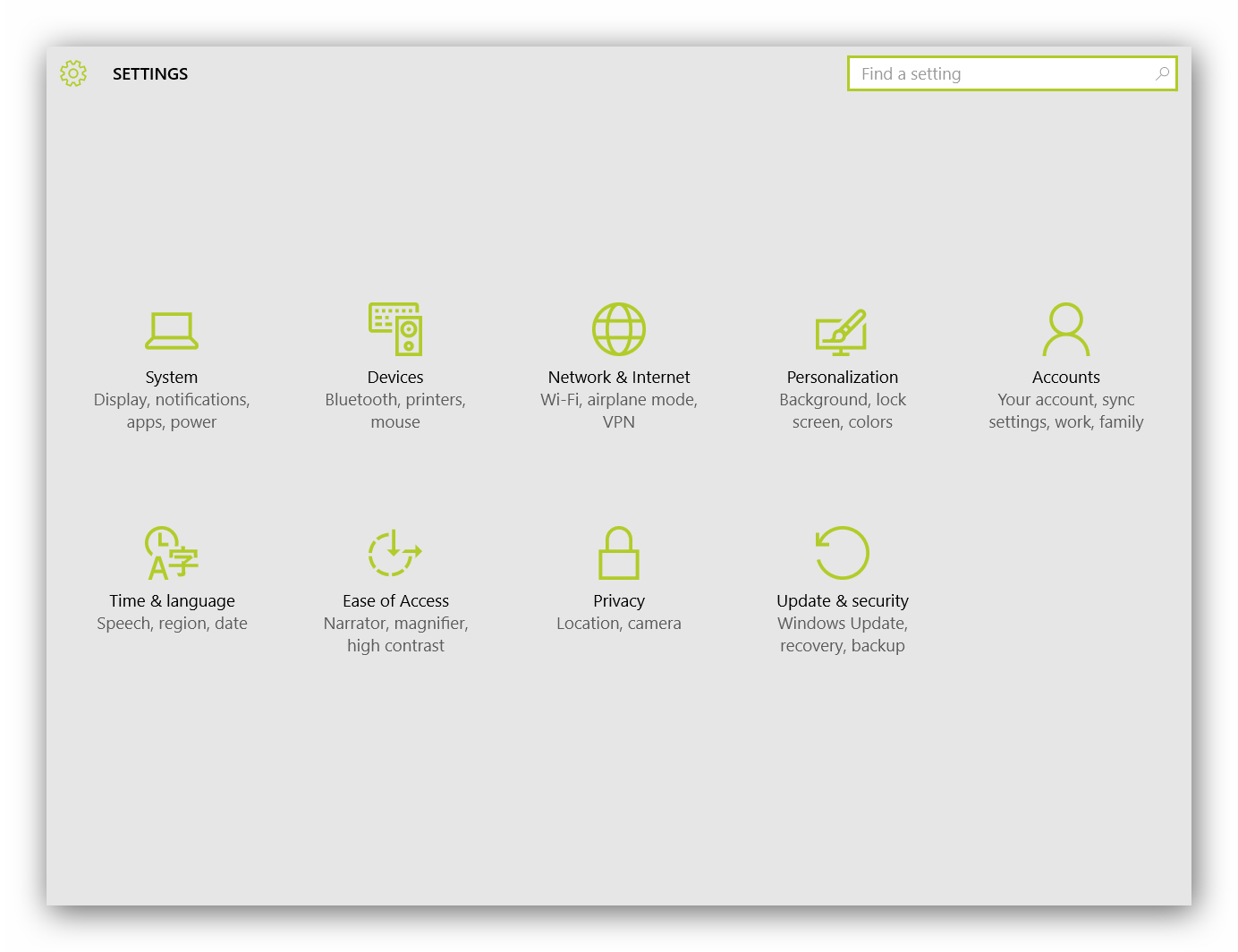Click 'Display, notifications, apps, power' text
1238x952 pixels.
click(x=172, y=411)
